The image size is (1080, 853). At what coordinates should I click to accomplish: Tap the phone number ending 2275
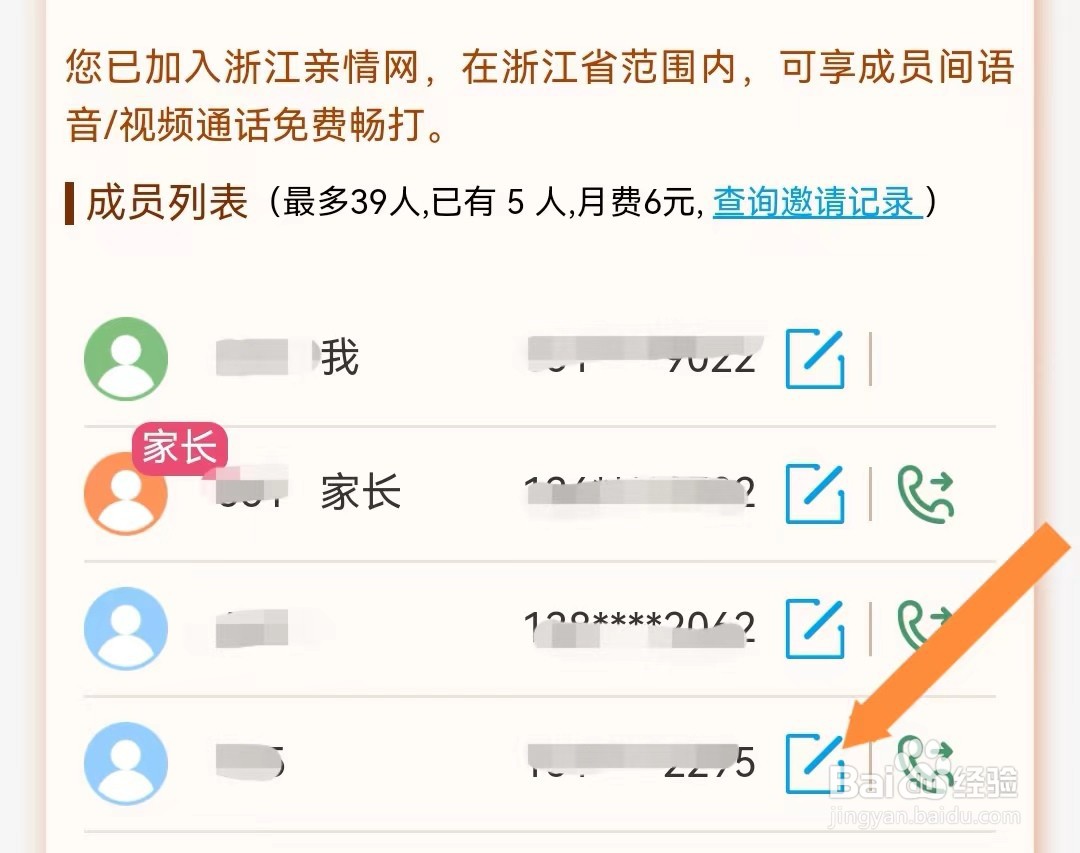click(641, 762)
